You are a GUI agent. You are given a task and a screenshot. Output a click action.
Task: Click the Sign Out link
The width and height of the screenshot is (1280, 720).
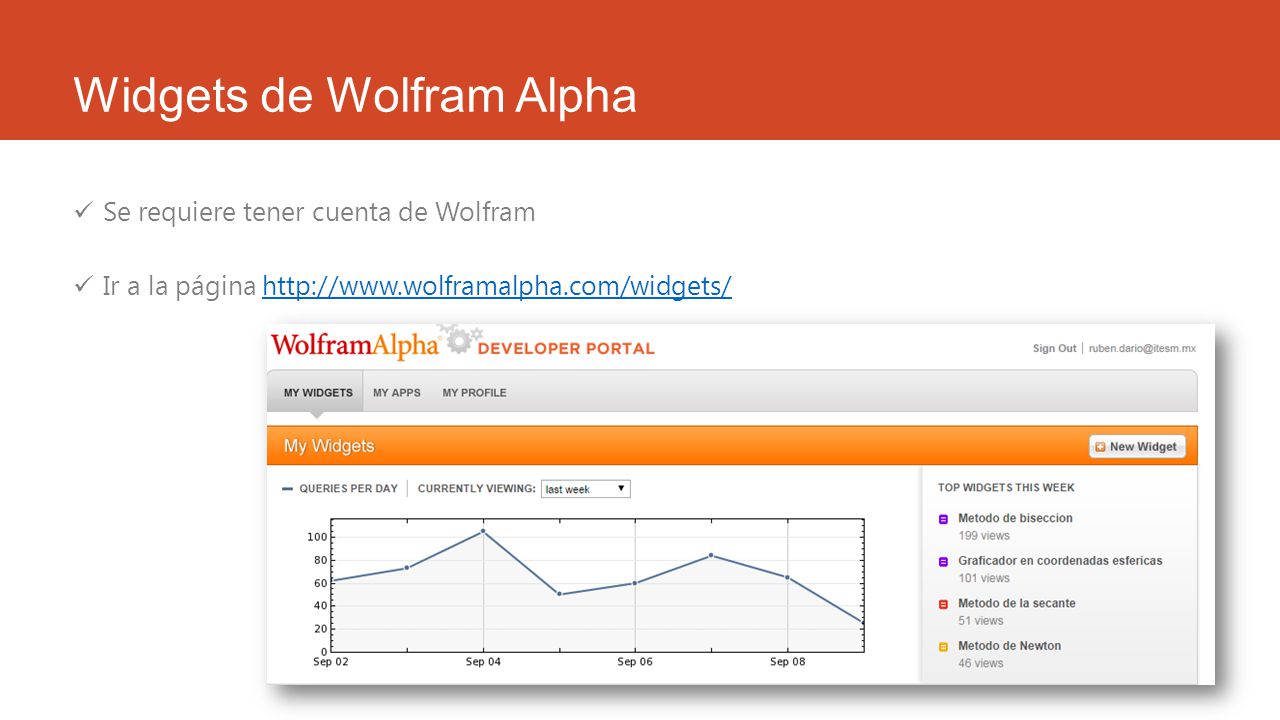click(x=1054, y=349)
